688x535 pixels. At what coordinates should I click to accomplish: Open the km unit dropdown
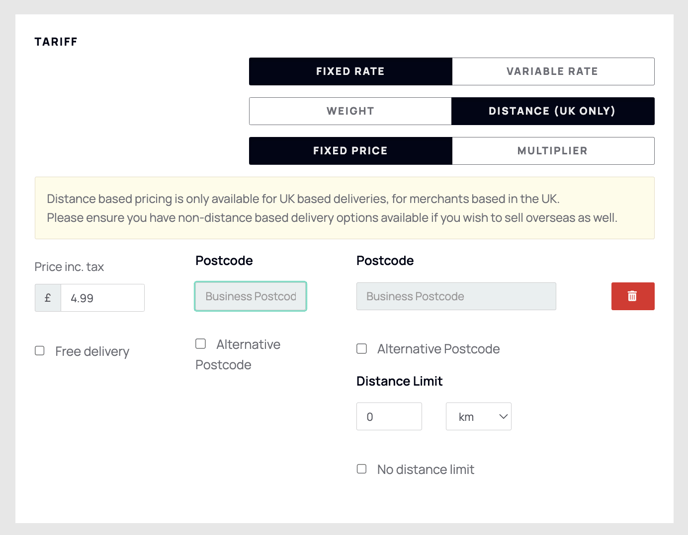(478, 417)
